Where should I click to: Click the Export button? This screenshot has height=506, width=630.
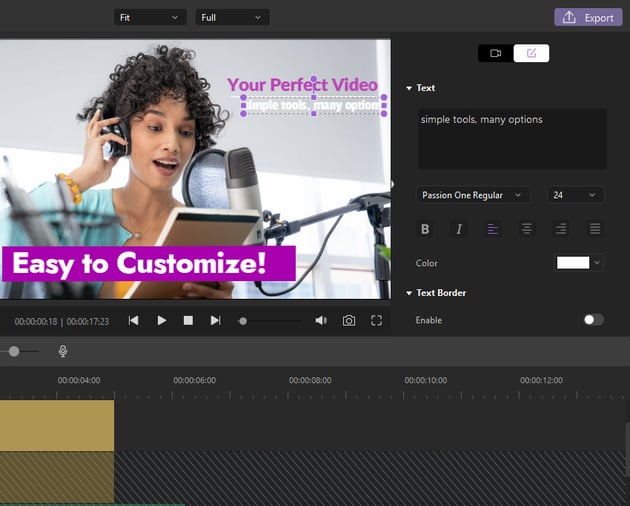(x=588, y=18)
